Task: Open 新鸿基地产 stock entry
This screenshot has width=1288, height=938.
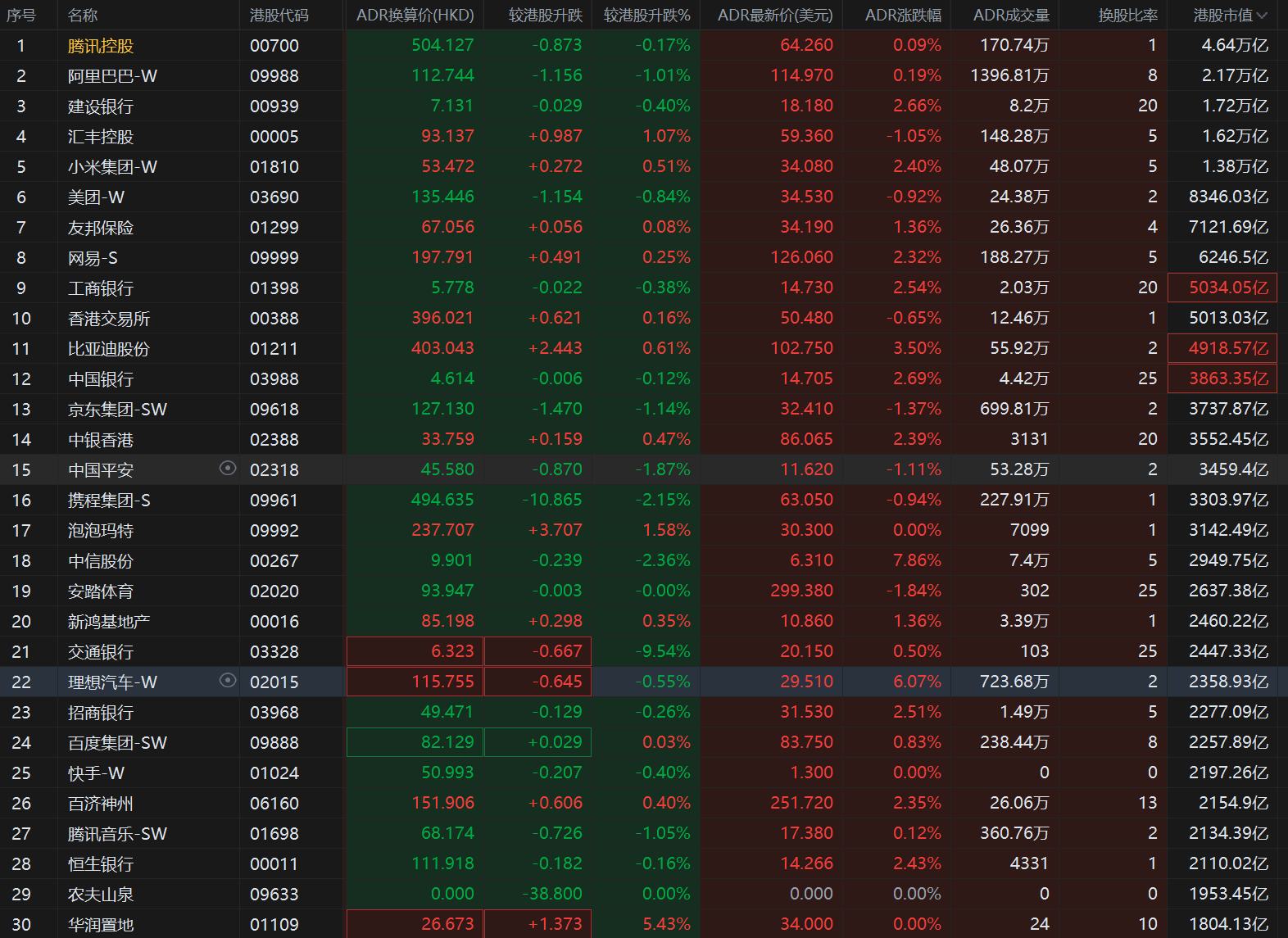Action: coord(108,622)
